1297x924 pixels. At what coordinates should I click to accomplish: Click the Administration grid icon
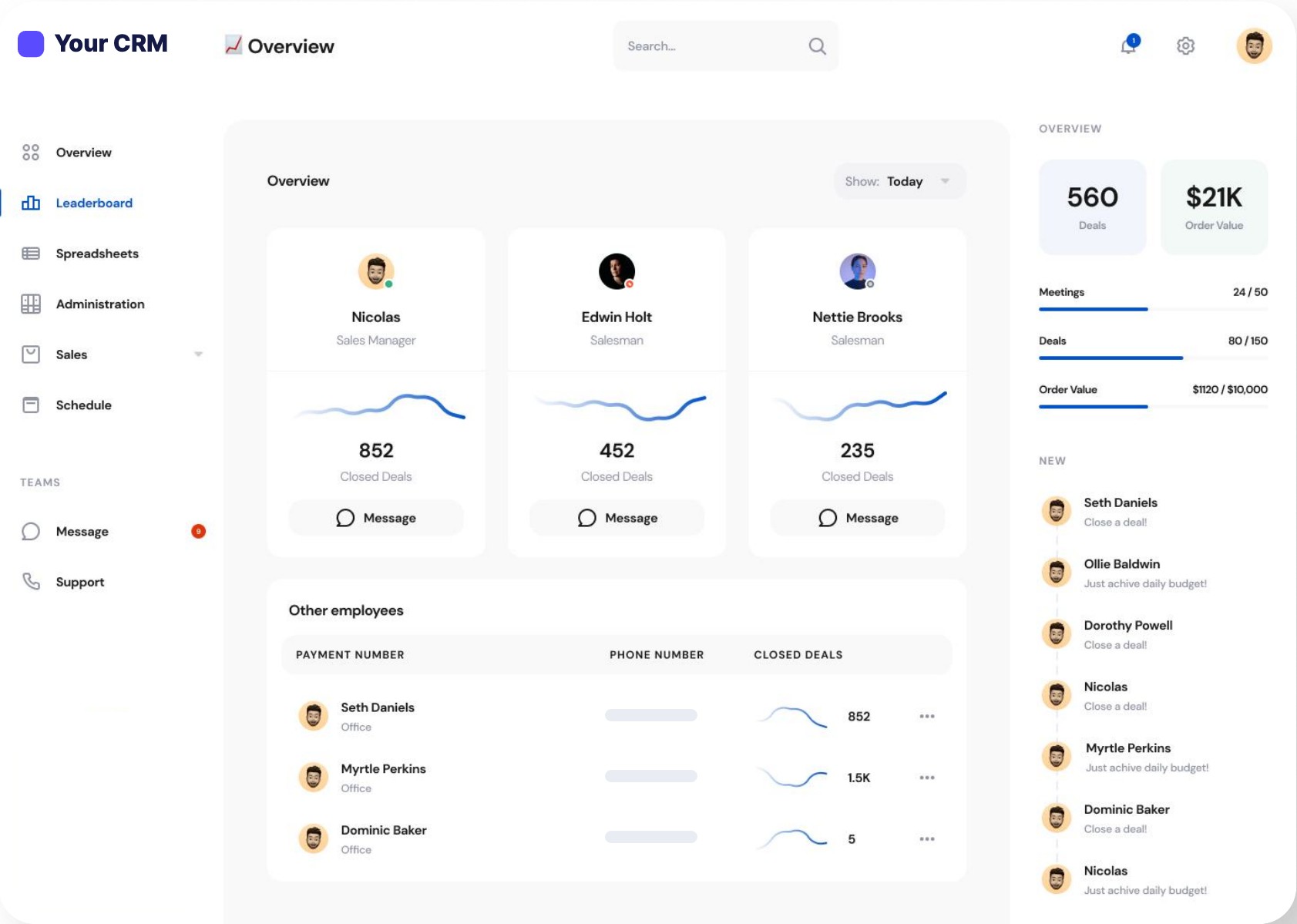(x=31, y=304)
